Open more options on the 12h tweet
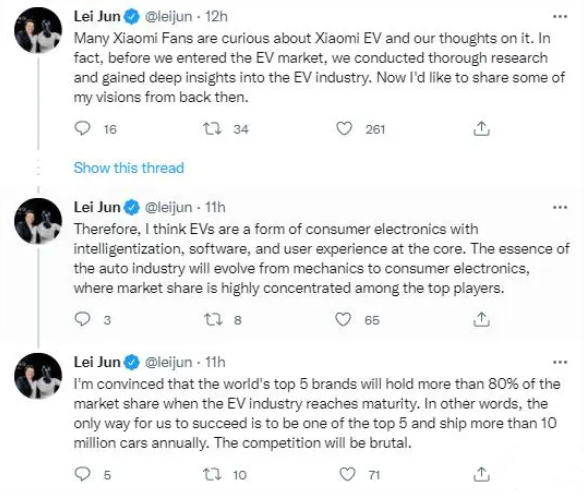Image resolution: width=584 pixels, height=496 pixels. pyautogui.click(x=560, y=16)
